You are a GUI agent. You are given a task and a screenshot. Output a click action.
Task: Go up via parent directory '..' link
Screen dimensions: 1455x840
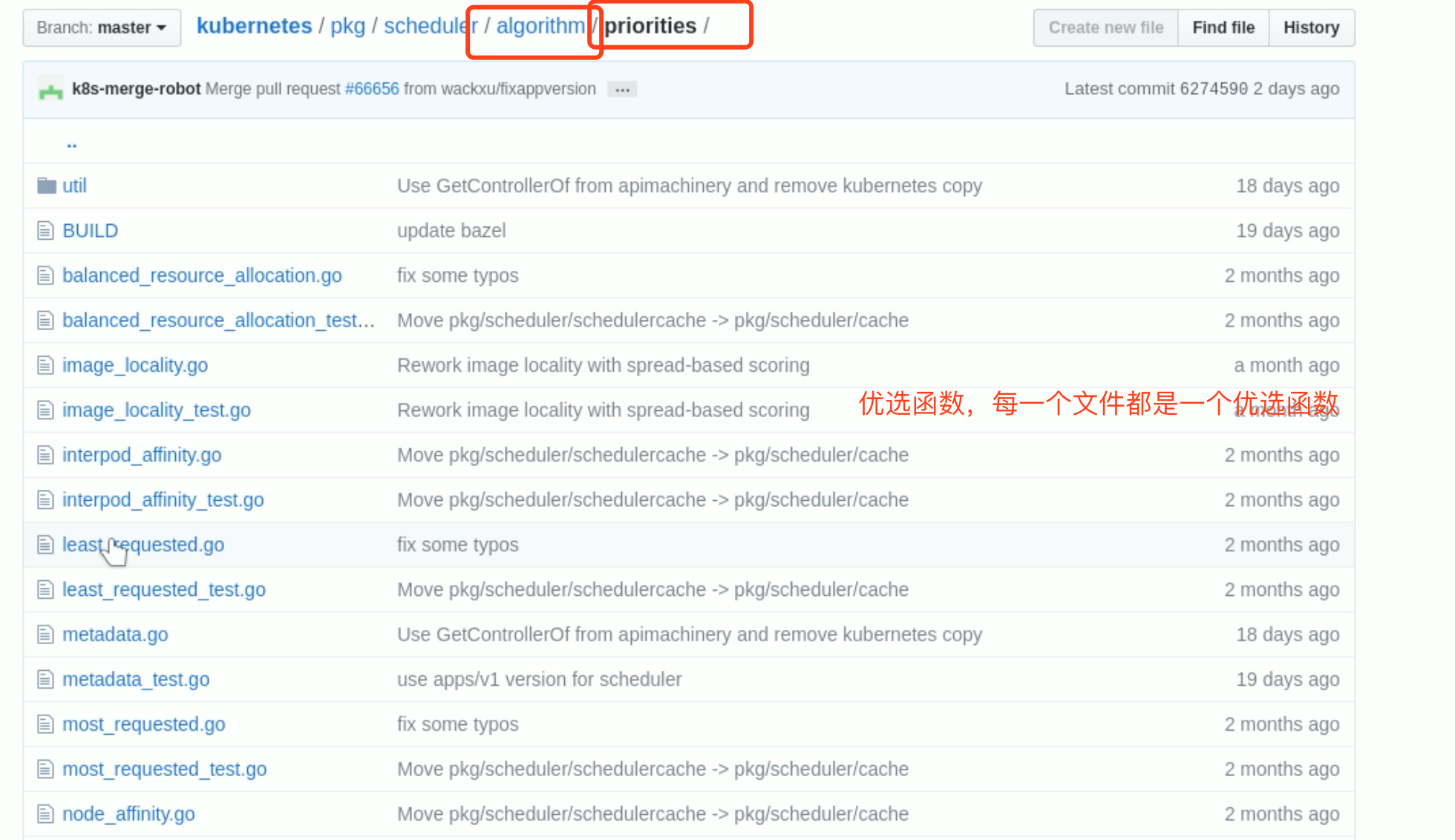point(72,143)
